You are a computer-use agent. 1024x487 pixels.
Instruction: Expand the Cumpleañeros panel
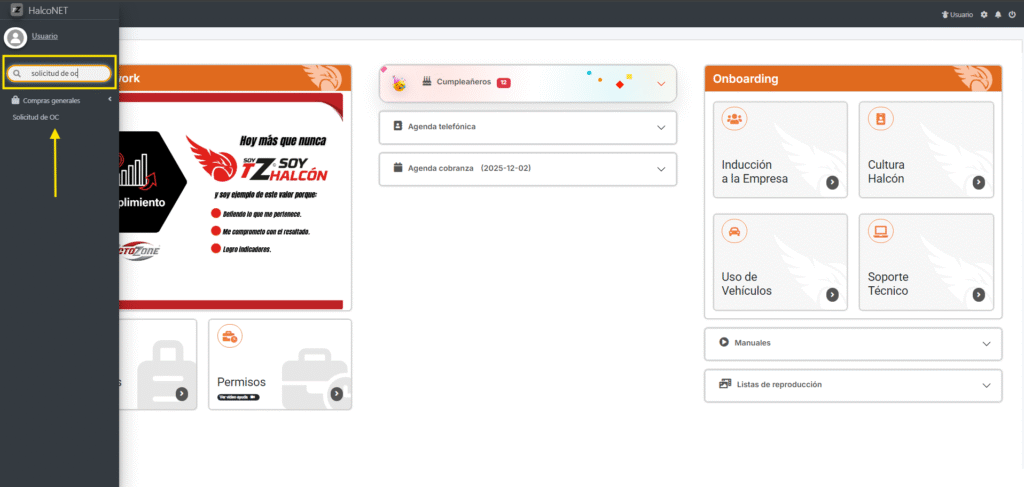point(661,84)
